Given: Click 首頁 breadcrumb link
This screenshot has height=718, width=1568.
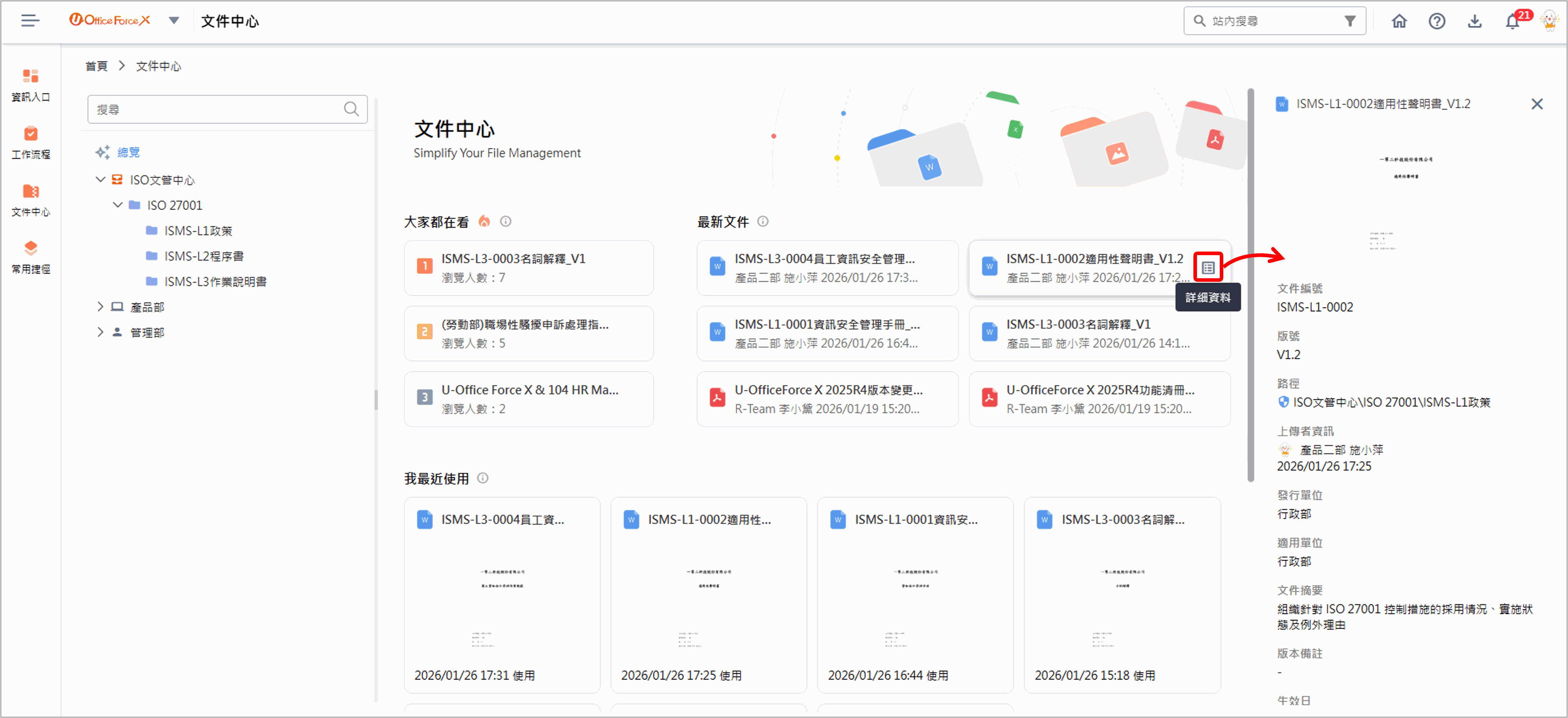Looking at the screenshot, I should [96, 66].
